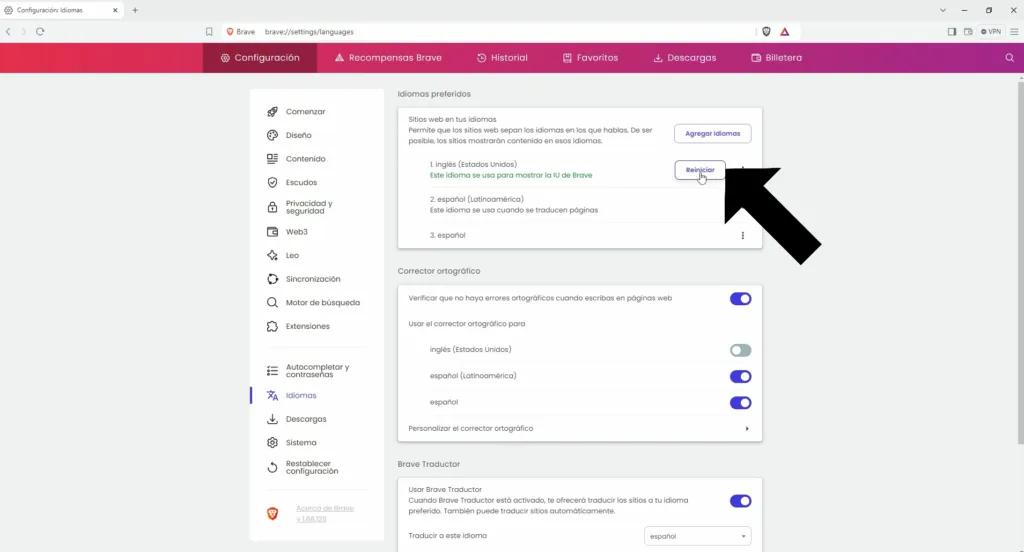Open Autocompletar y contraseñas list icon
Image resolution: width=1024 pixels, height=552 pixels.
point(272,371)
